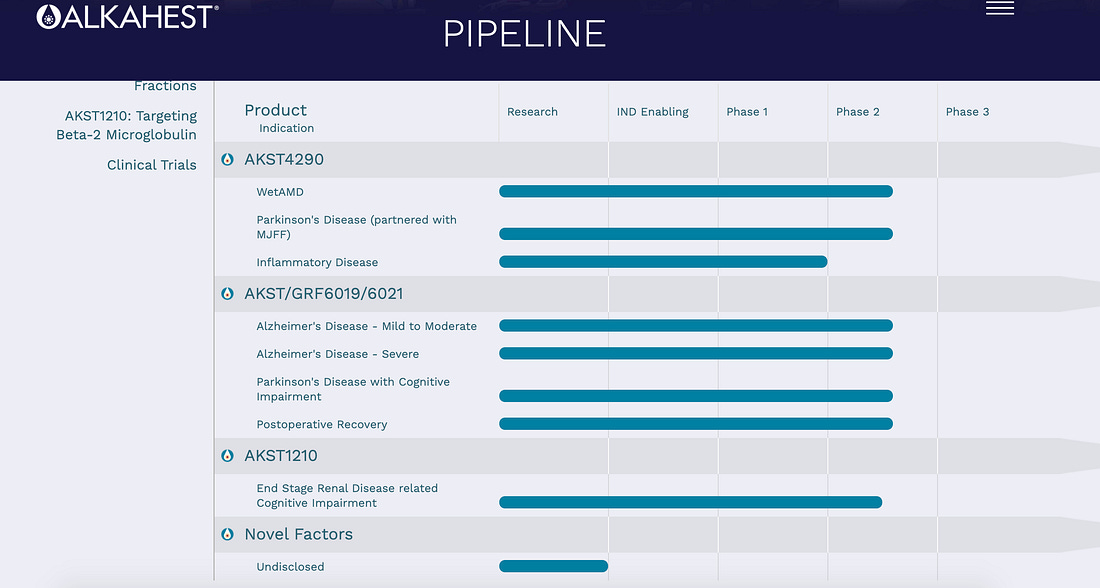Click the Indication subheader text

[x=286, y=128]
